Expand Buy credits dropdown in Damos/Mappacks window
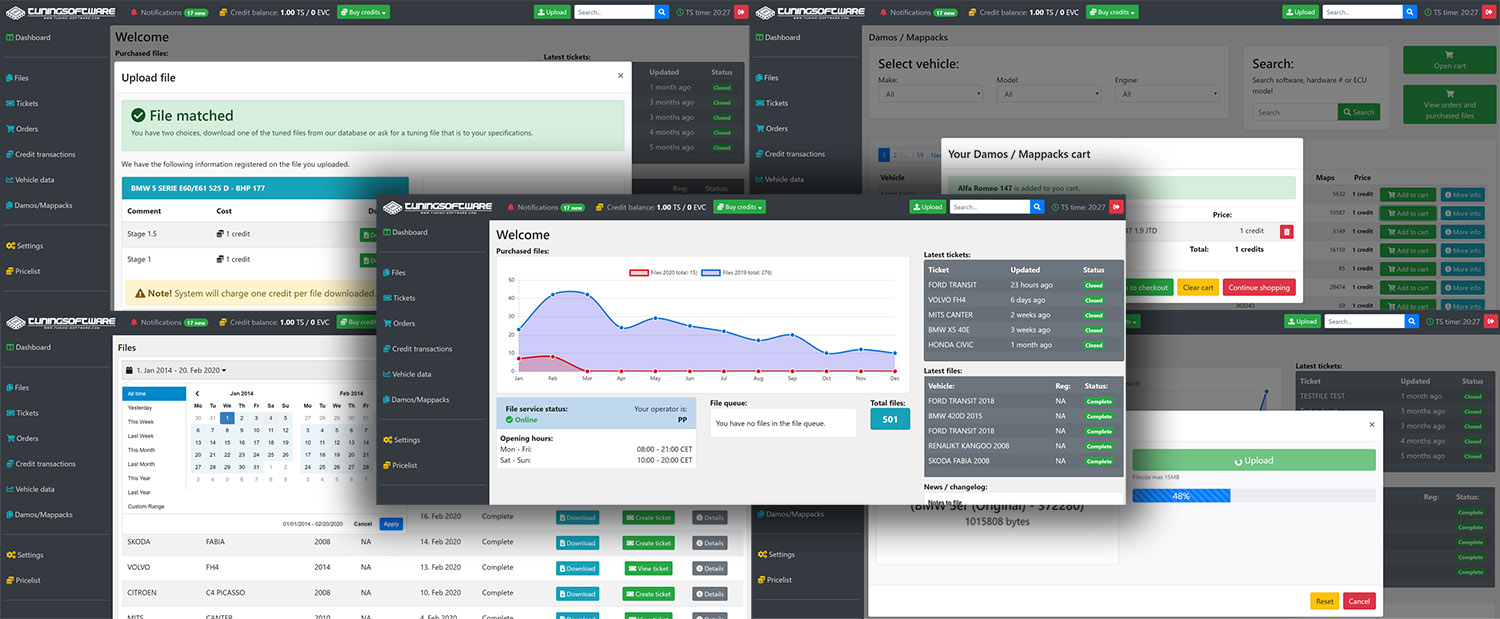 click(1113, 12)
